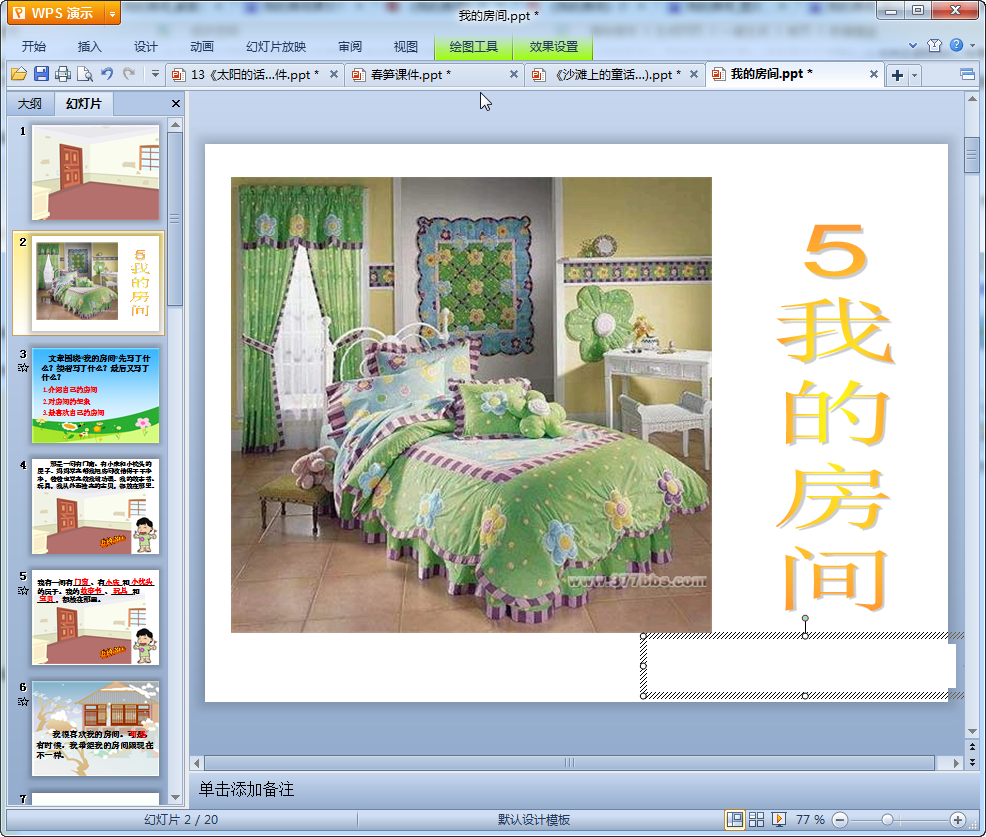Start slideshow from status bar play icon

(x=778, y=819)
